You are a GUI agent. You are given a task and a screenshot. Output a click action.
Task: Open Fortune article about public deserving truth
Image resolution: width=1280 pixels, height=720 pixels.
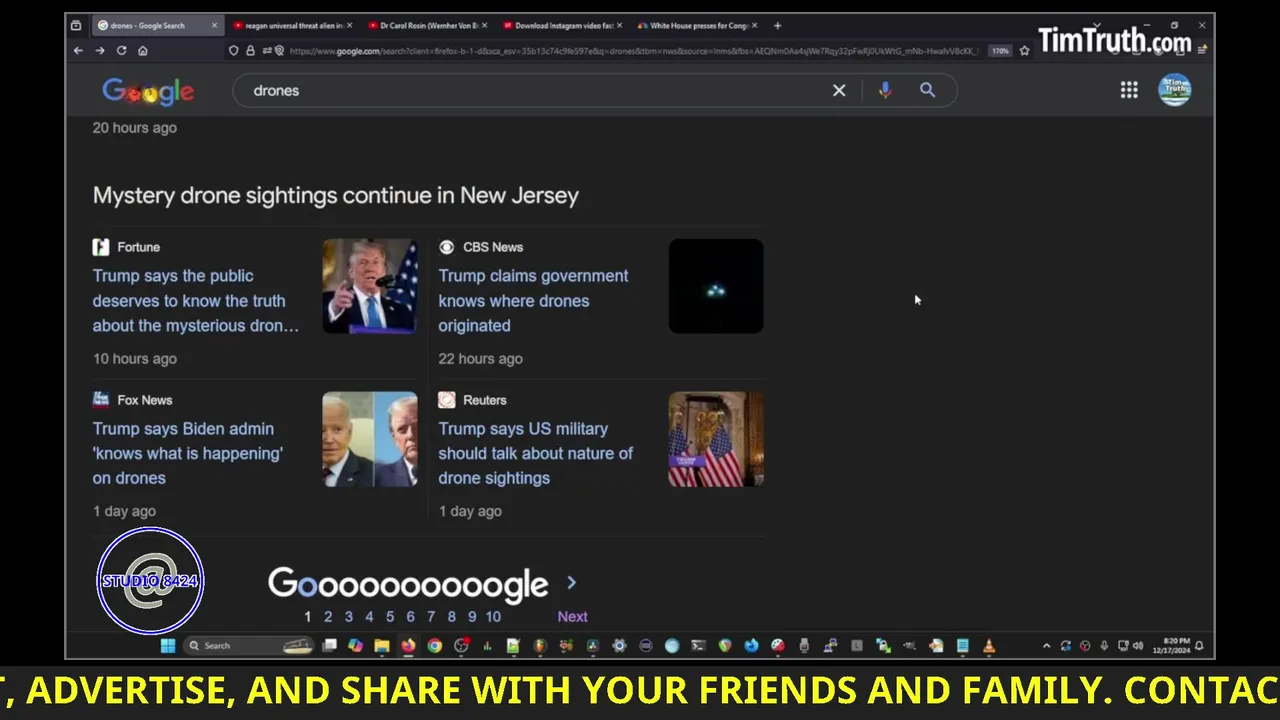pyautogui.click(x=196, y=301)
